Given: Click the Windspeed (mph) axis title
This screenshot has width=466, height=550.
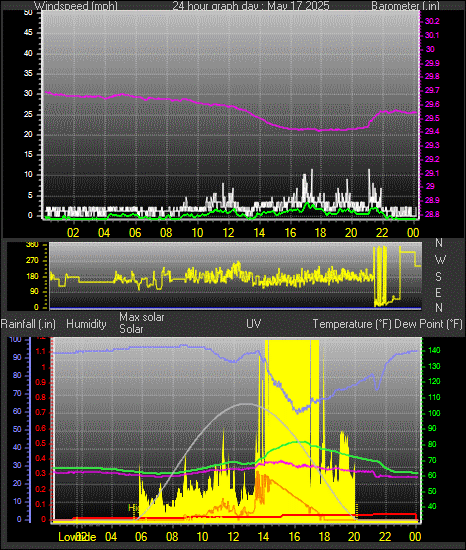Looking at the screenshot, I should pyautogui.click(x=76, y=6).
